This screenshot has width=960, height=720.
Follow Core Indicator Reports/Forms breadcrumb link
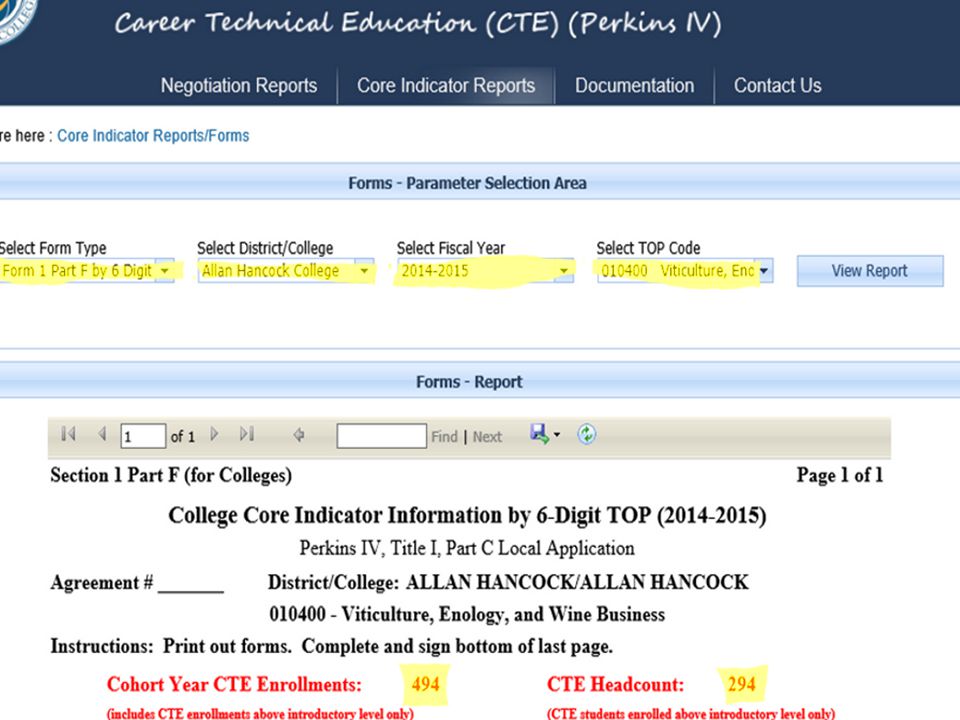pyautogui.click(x=153, y=135)
